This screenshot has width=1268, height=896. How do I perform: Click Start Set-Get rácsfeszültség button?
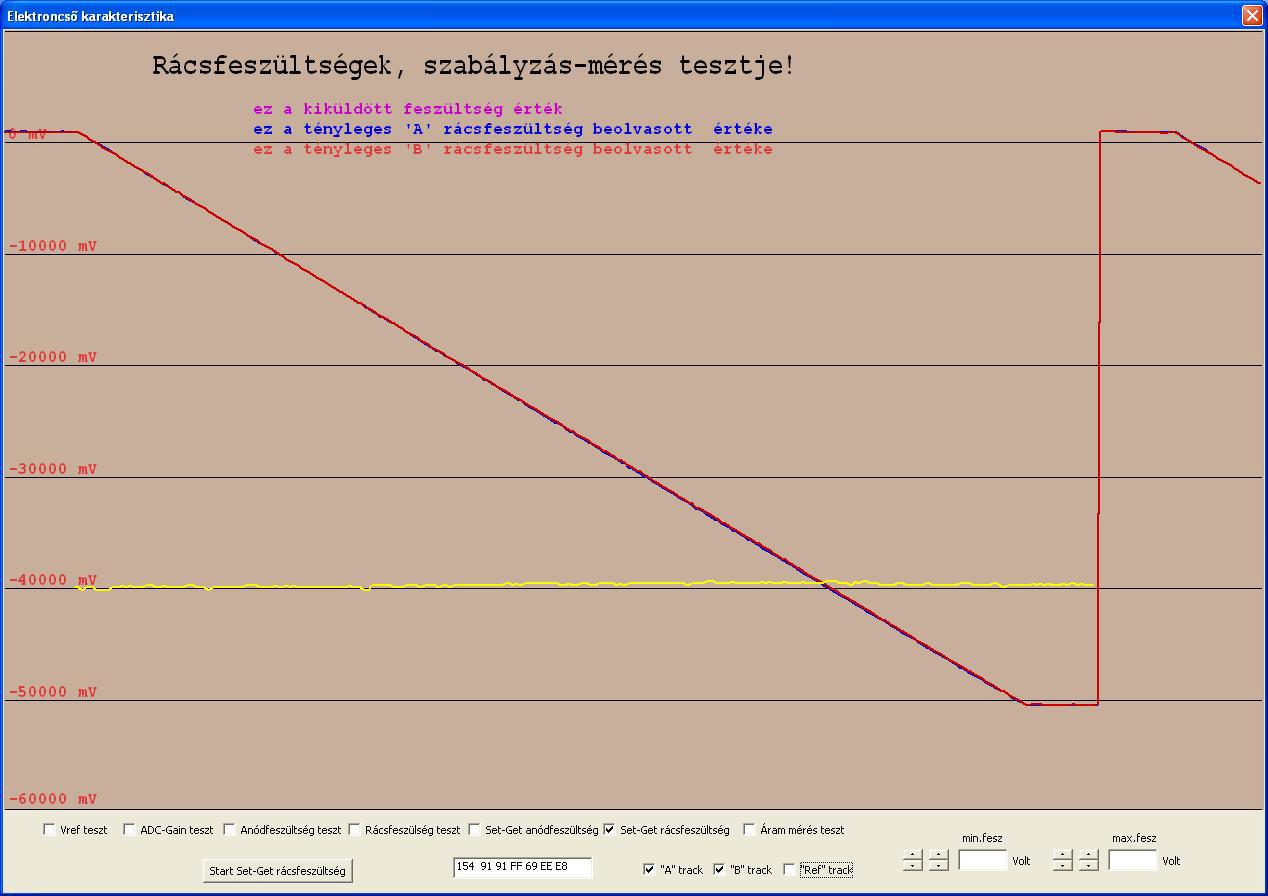tap(277, 871)
